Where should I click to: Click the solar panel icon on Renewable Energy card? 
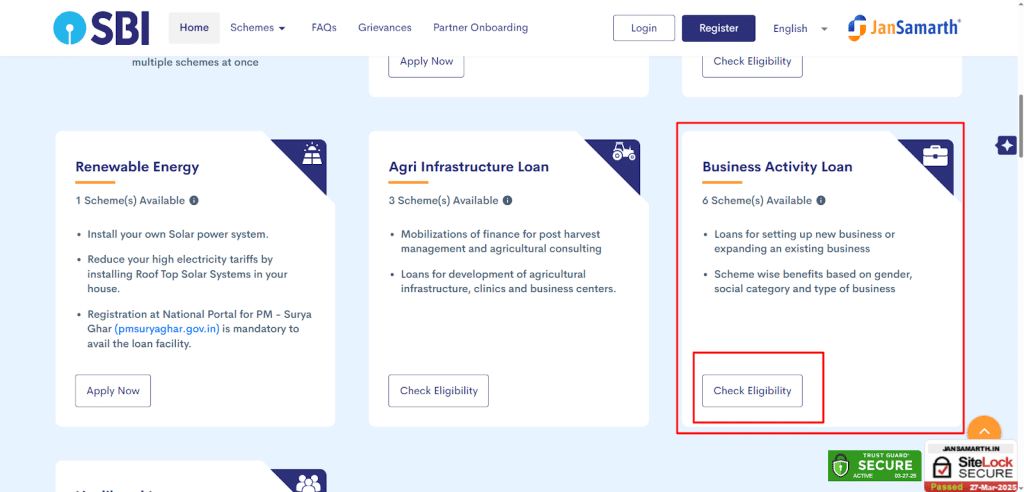click(311, 155)
